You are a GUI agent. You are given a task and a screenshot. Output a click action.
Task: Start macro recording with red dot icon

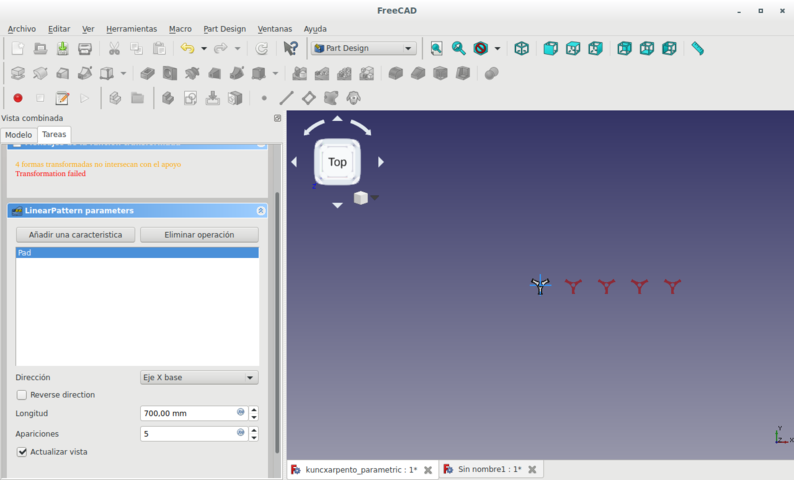(x=17, y=98)
